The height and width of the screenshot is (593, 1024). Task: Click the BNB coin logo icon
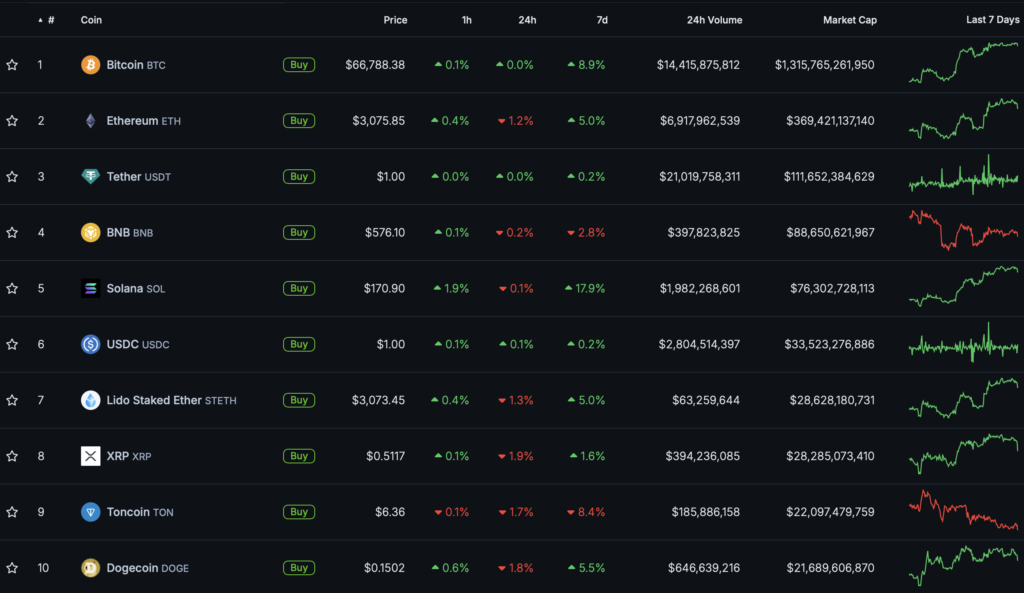(x=90, y=233)
